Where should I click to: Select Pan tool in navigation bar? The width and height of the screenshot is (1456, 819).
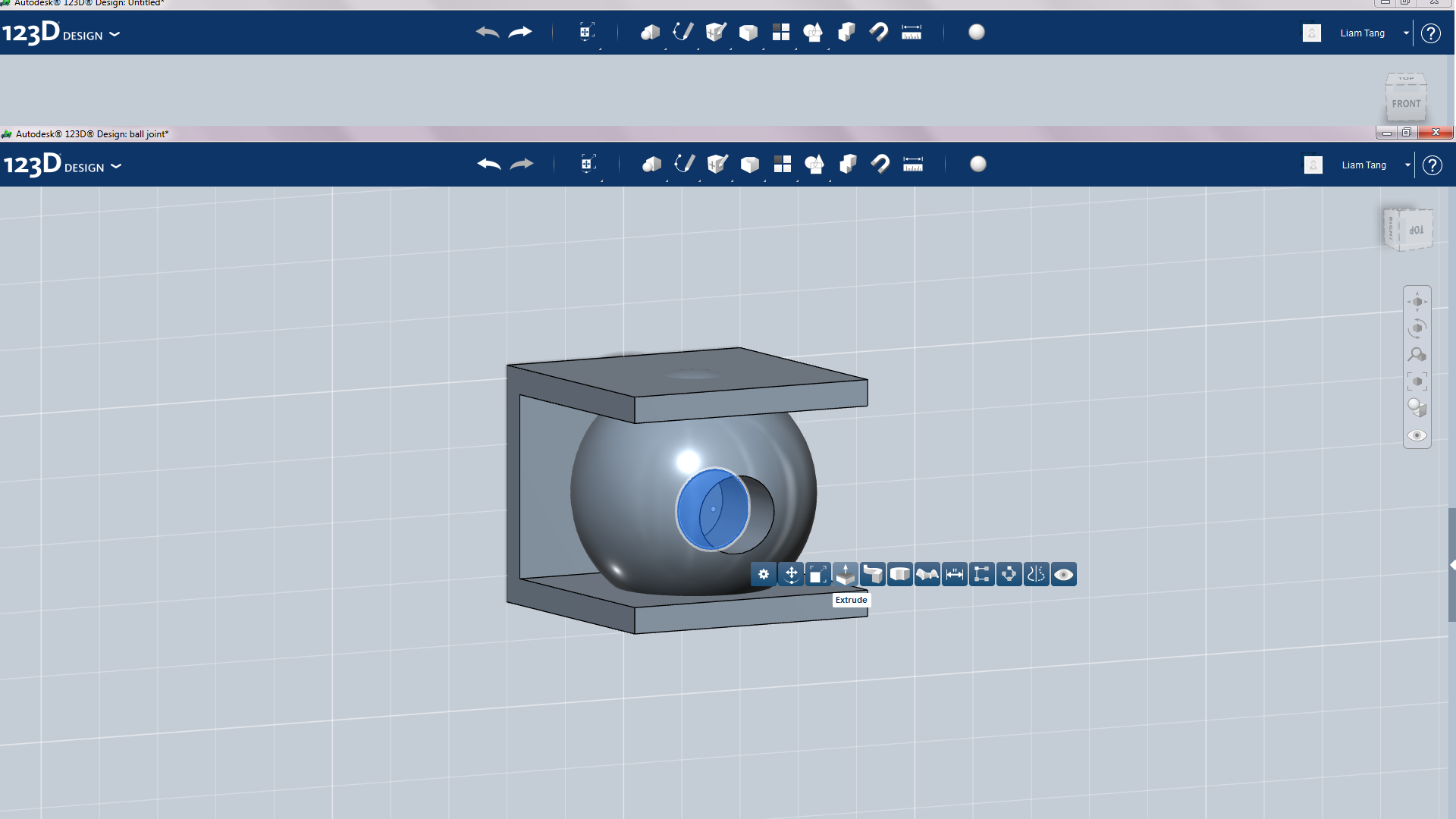[x=1417, y=302]
